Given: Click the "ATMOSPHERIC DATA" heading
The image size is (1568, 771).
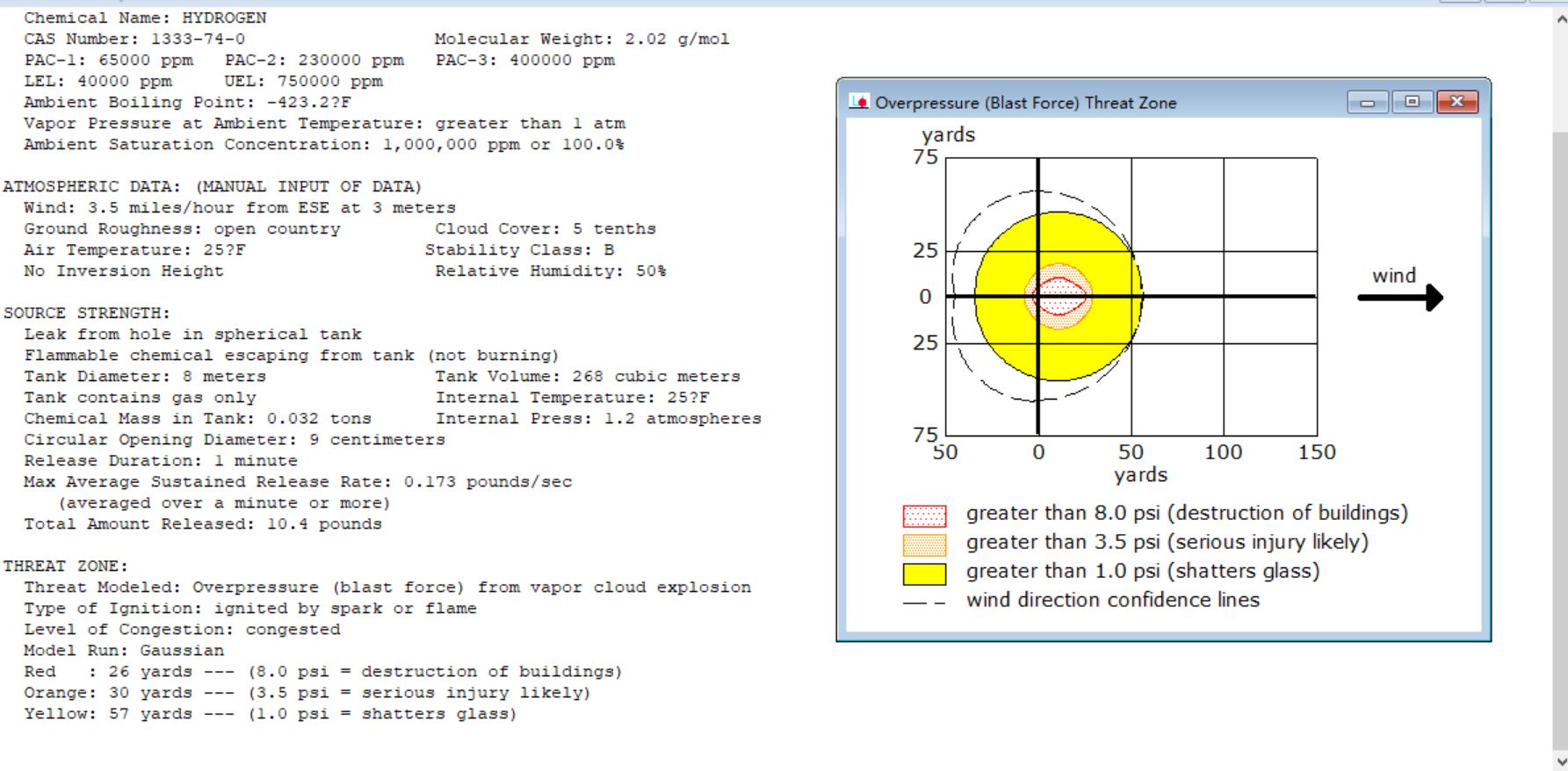Looking at the screenshot, I should [212, 186].
